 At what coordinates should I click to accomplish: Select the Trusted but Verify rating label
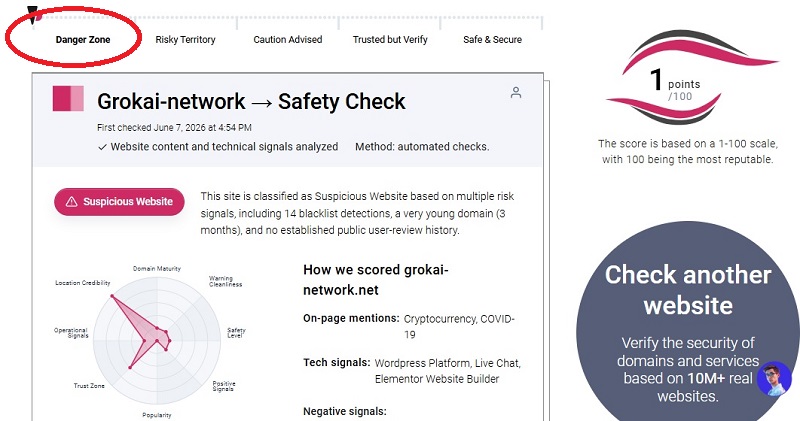tap(390, 40)
